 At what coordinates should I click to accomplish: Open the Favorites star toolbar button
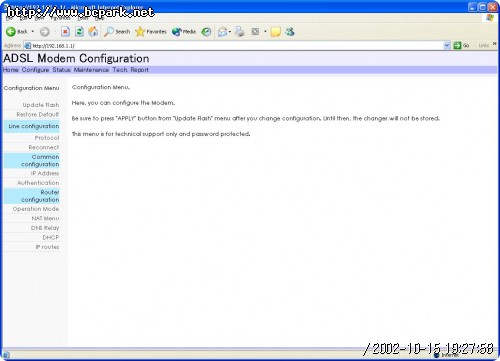[151, 32]
